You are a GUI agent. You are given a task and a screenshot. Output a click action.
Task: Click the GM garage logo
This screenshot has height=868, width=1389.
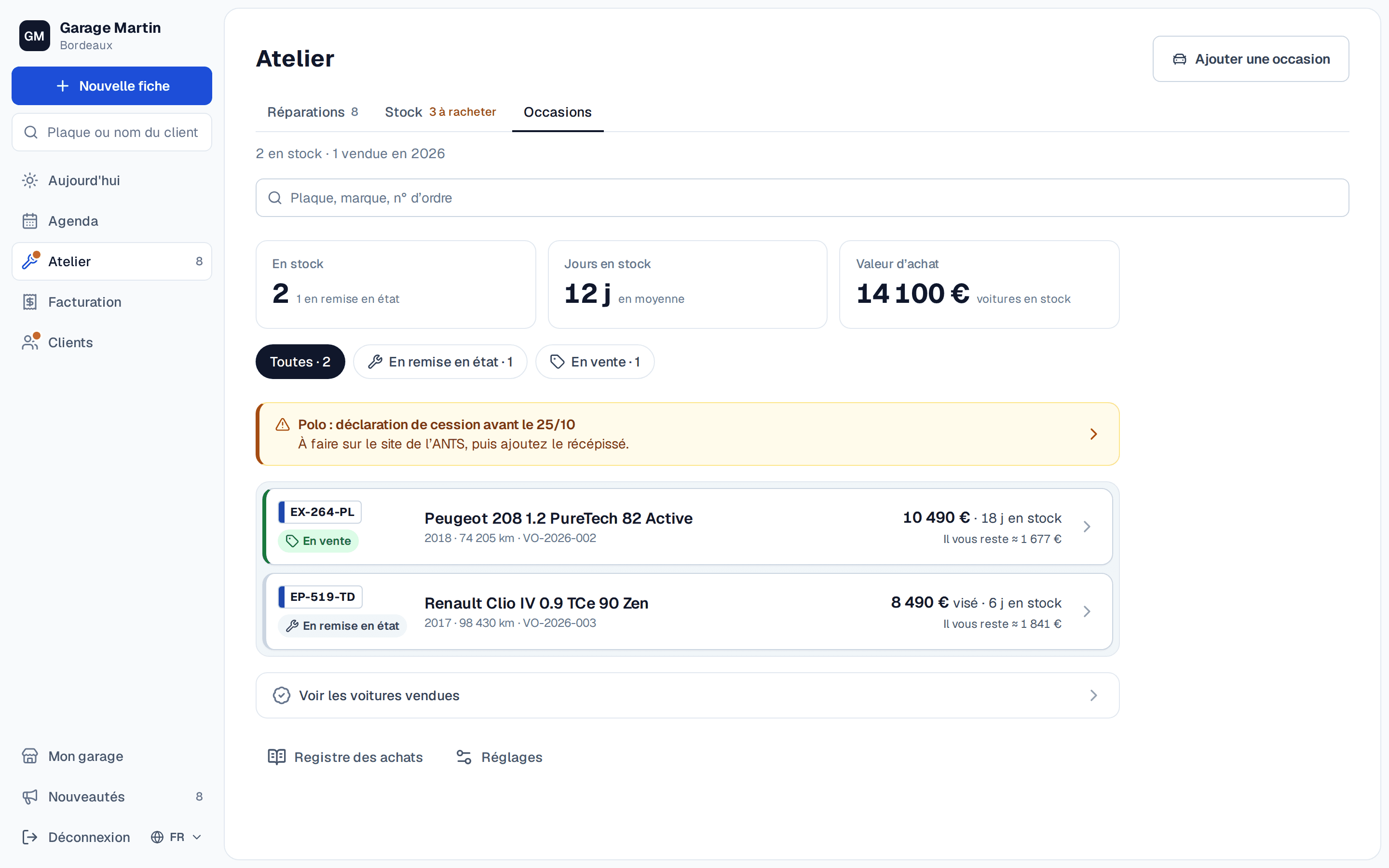[34, 36]
